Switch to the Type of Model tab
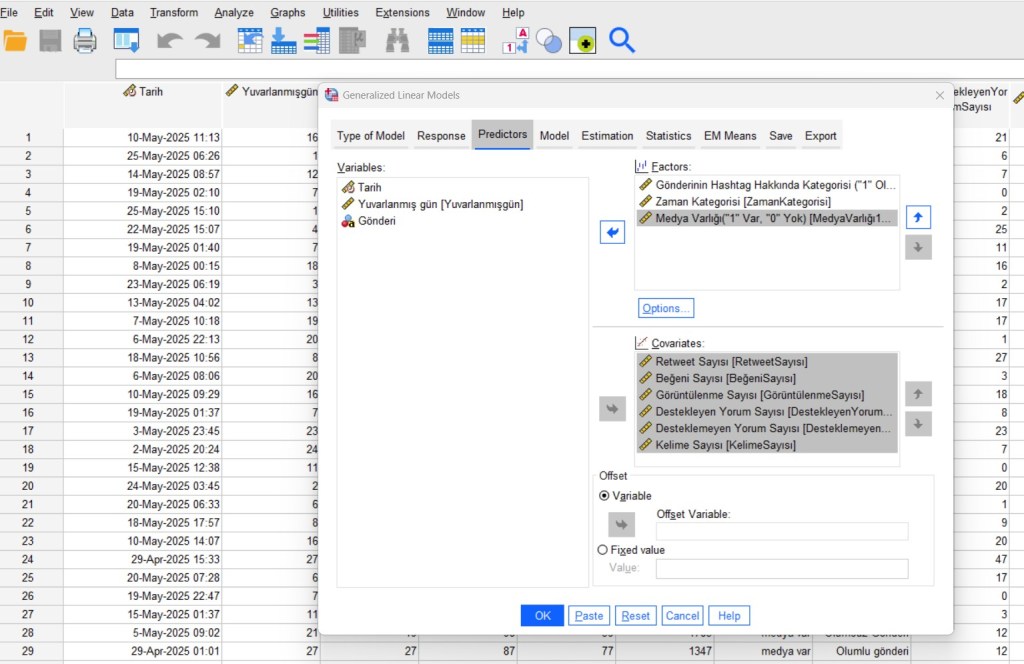 (370, 136)
